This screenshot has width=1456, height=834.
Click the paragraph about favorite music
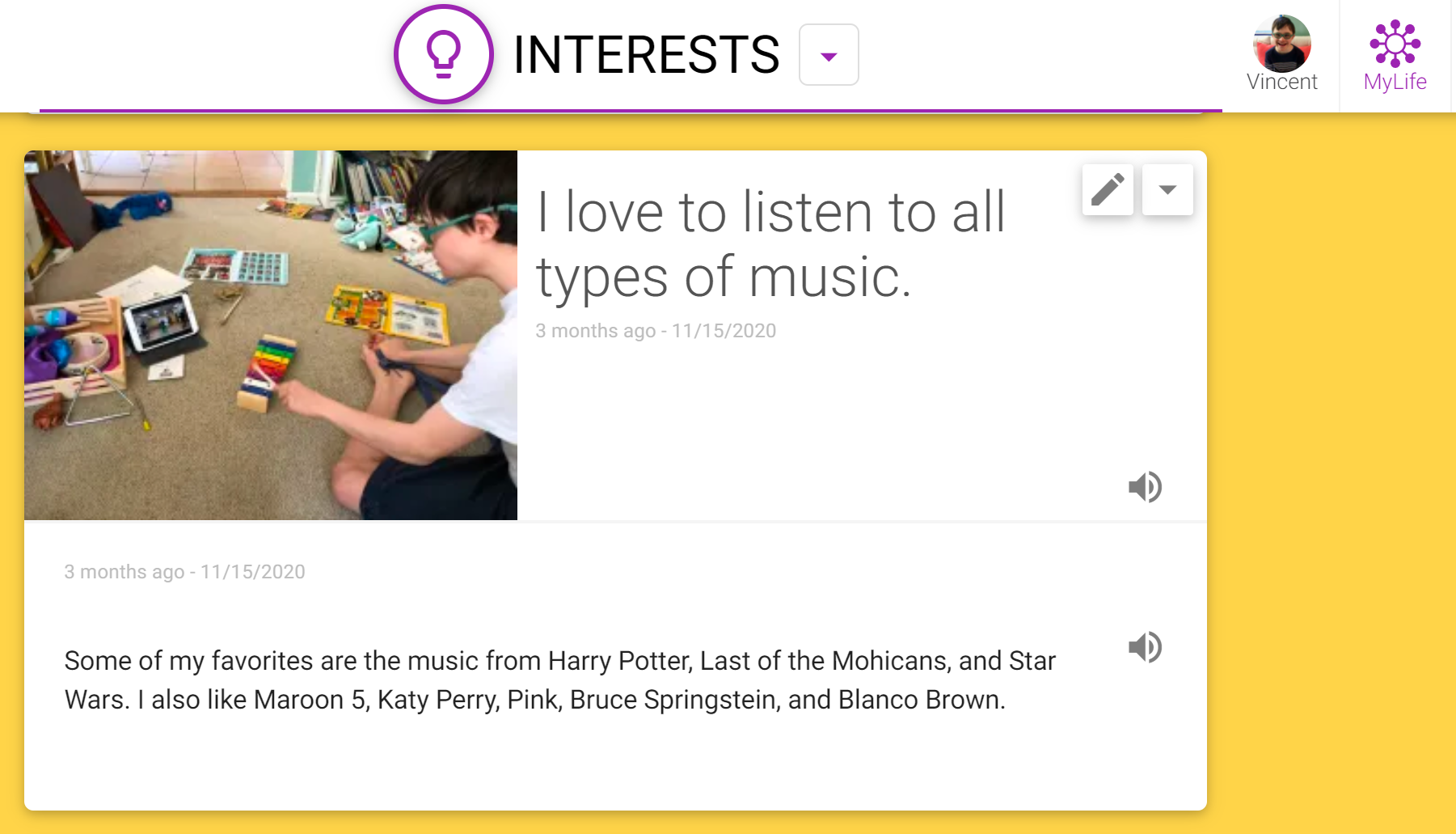click(x=560, y=680)
